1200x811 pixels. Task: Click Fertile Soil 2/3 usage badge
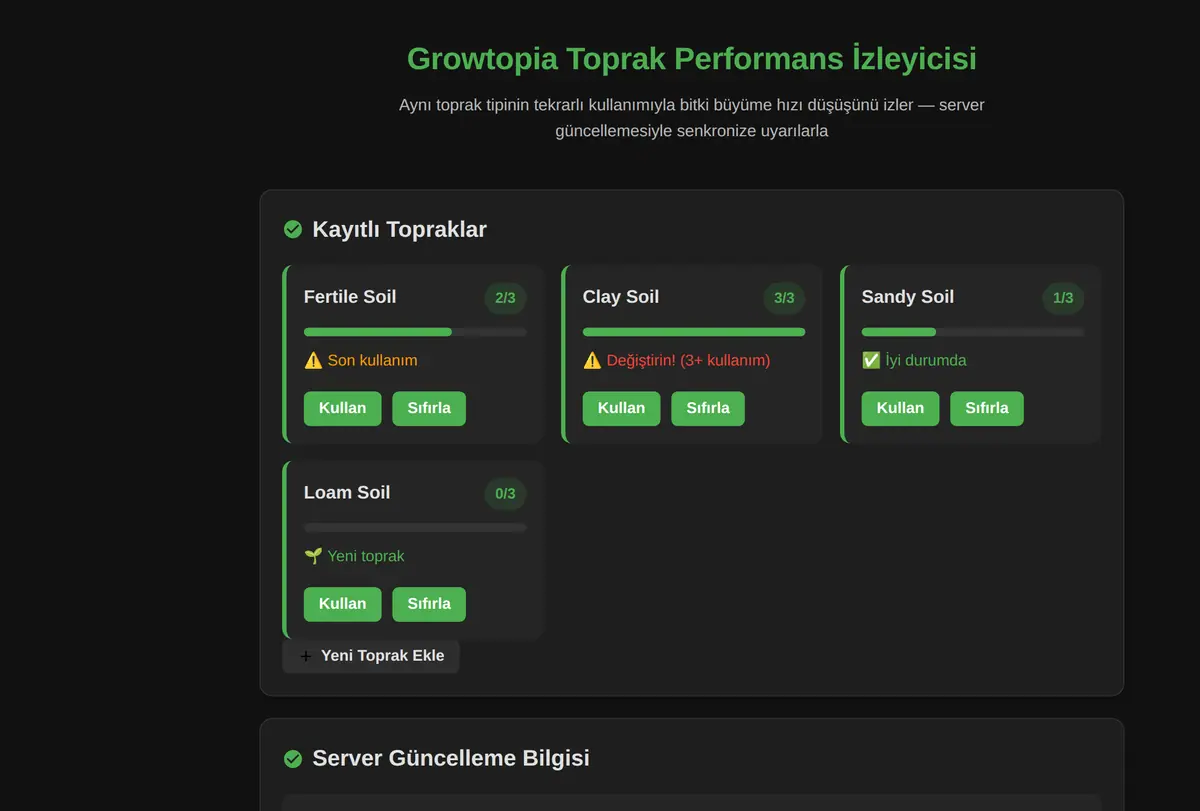tap(505, 298)
